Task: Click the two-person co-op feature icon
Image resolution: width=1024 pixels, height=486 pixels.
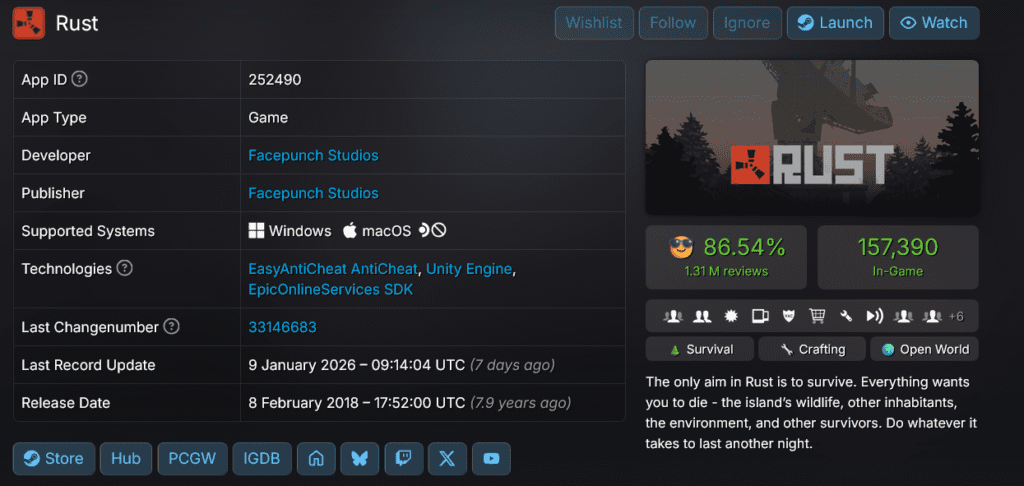Action: [x=702, y=316]
